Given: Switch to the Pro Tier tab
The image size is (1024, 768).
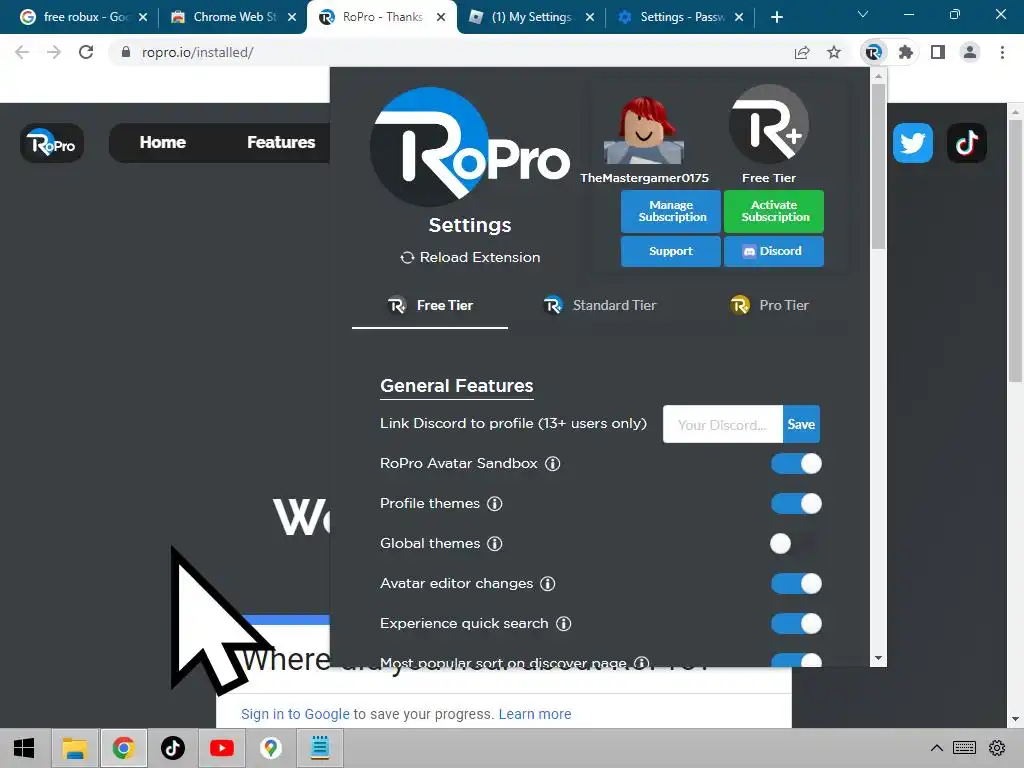Looking at the screenshot, I should point(769,306).
